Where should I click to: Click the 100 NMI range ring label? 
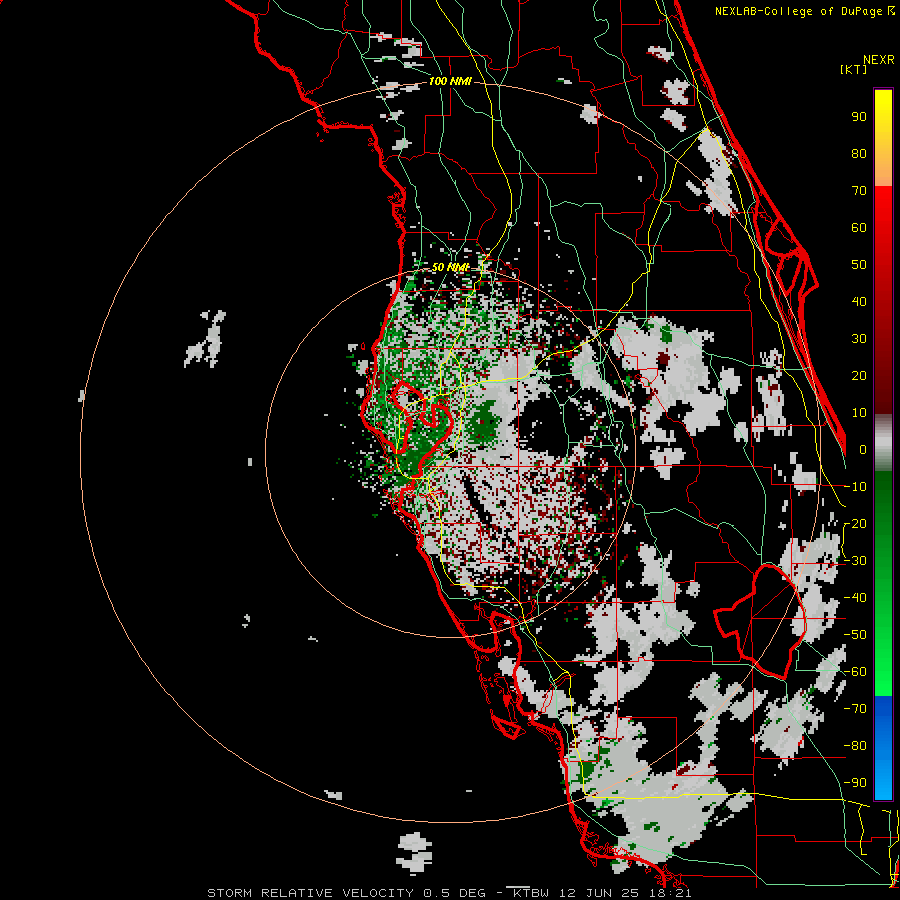pyautogui.click(x=450, y=82)
